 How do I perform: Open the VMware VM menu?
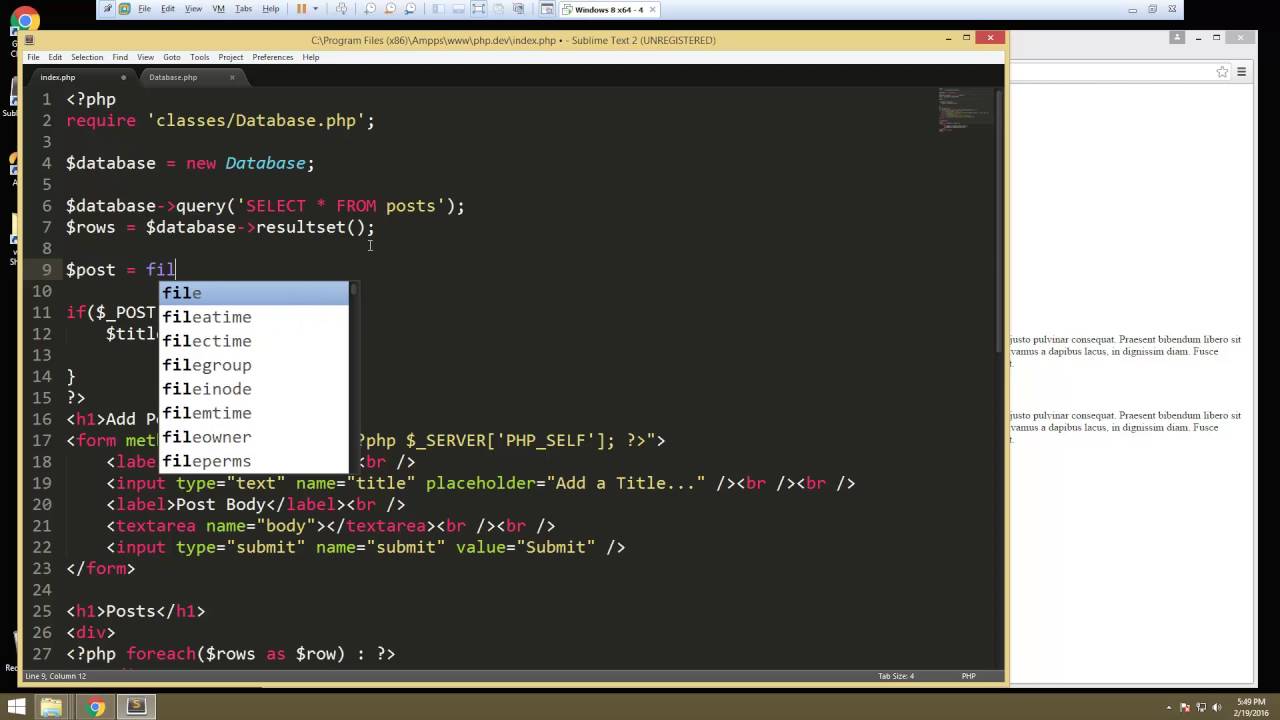(218, 9)
